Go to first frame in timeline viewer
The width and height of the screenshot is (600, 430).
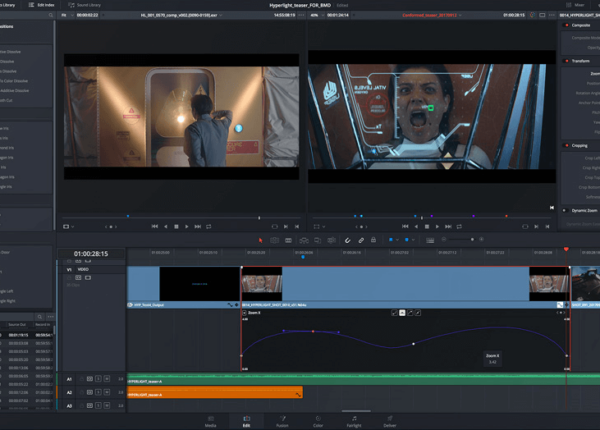coord(405,226)
